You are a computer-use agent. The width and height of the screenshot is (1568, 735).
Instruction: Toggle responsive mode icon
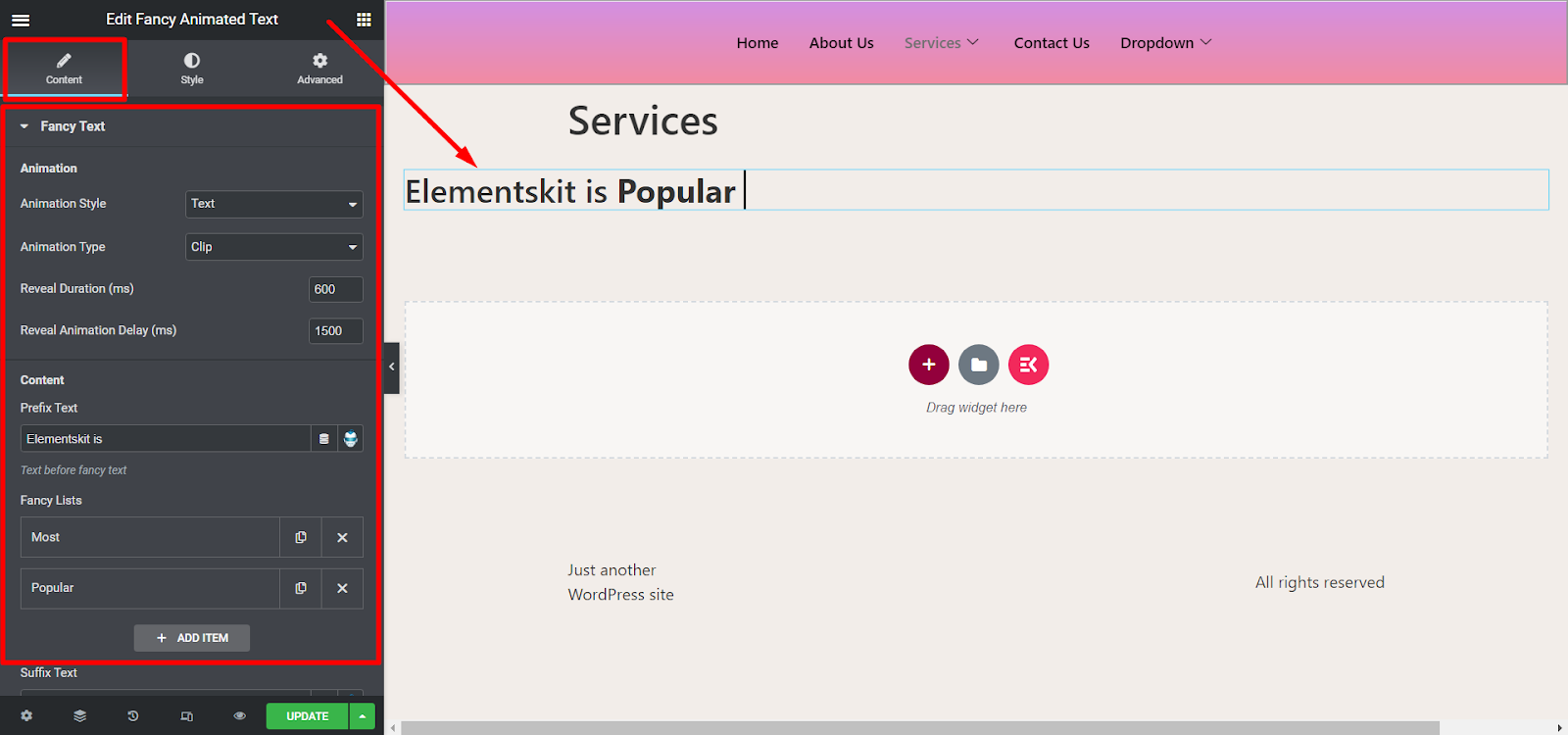point(187,716)
